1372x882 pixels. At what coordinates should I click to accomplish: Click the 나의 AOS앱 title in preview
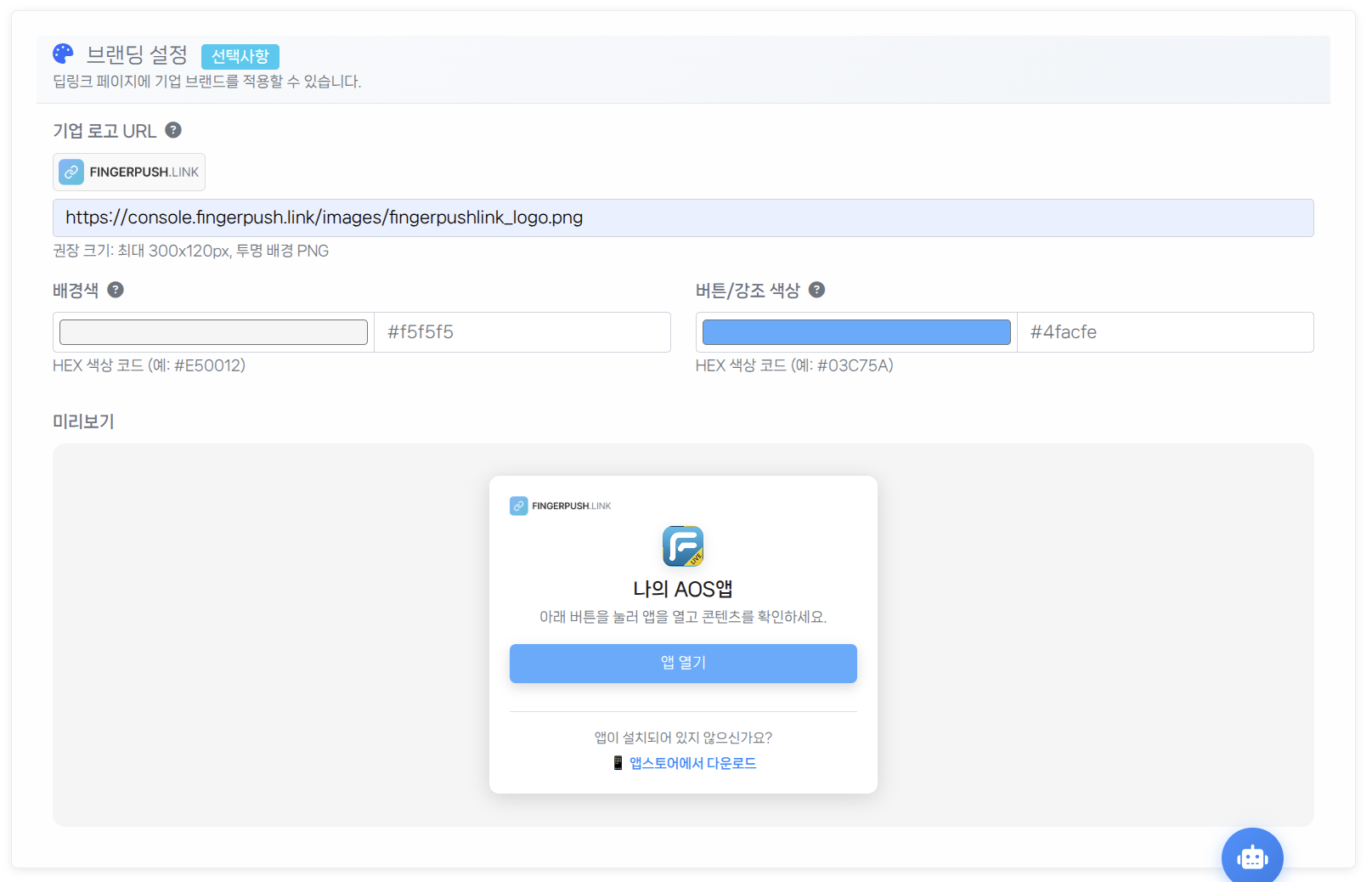(683, 589)
